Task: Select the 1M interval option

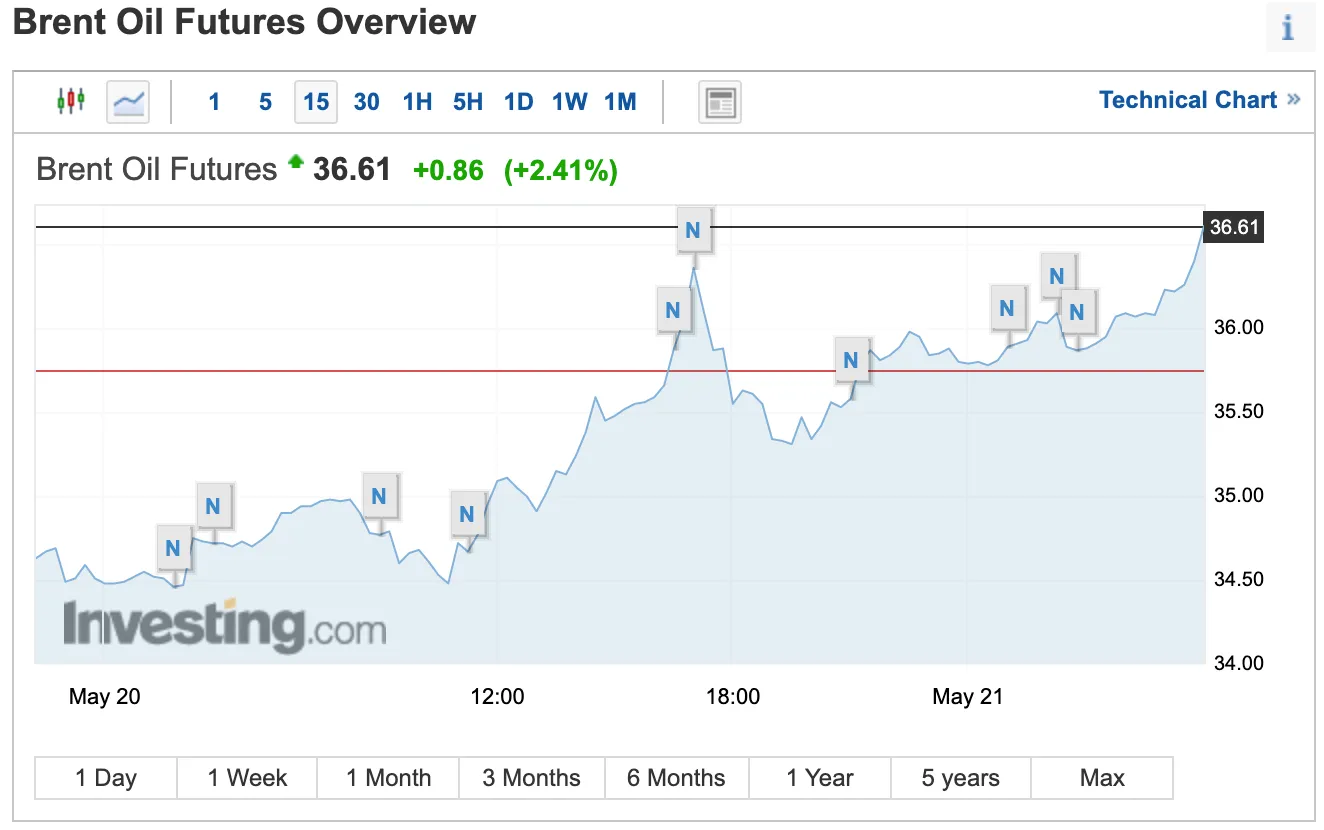Action: point(620,102)
